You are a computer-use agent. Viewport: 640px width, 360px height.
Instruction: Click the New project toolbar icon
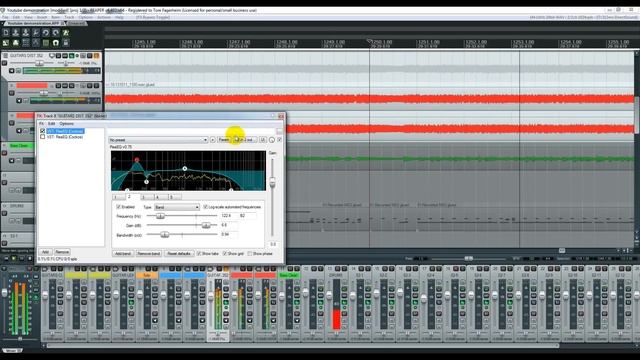[6, 33]
